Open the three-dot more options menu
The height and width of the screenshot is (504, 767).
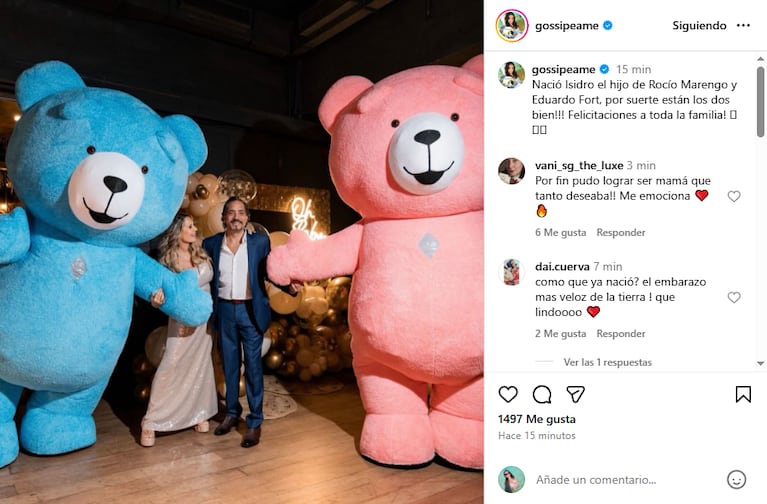pos(743,25)
